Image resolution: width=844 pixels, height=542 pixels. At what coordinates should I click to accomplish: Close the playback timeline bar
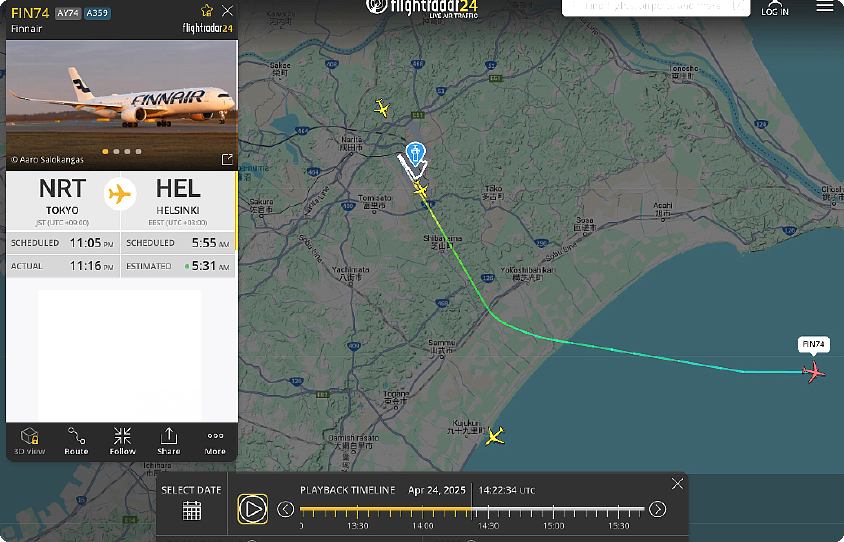[x=677, y=484]
